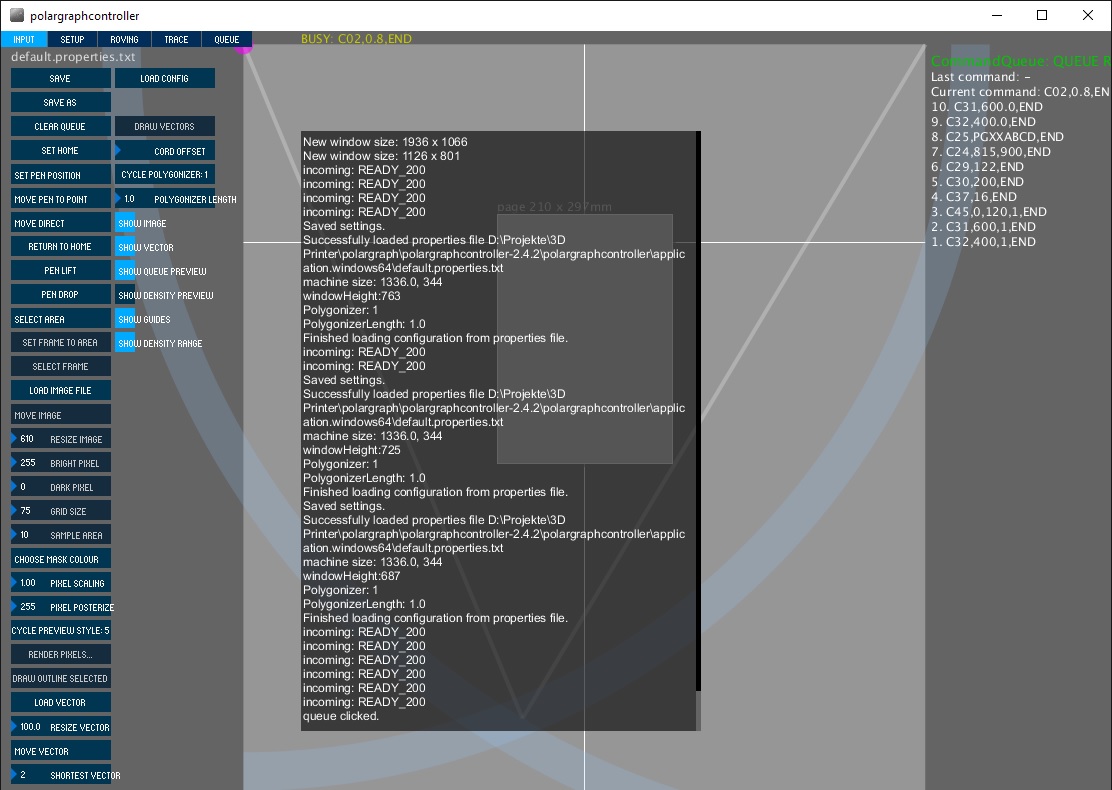Click RETURN TO HOME
Viewport: 1112px width, 790px height.
pyautogui.click(x=60, y=247)
